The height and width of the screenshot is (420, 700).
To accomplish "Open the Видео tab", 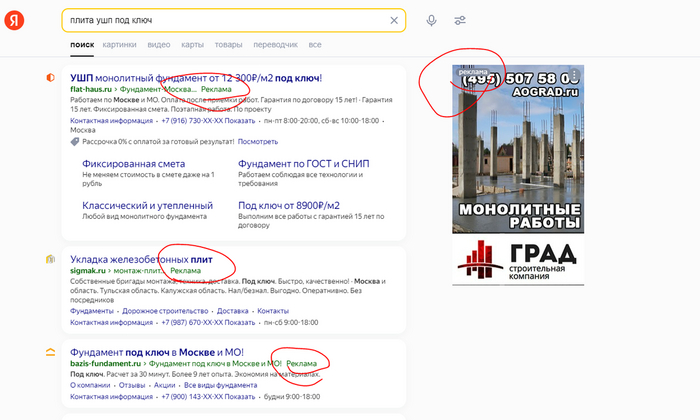I will (158, 45).
